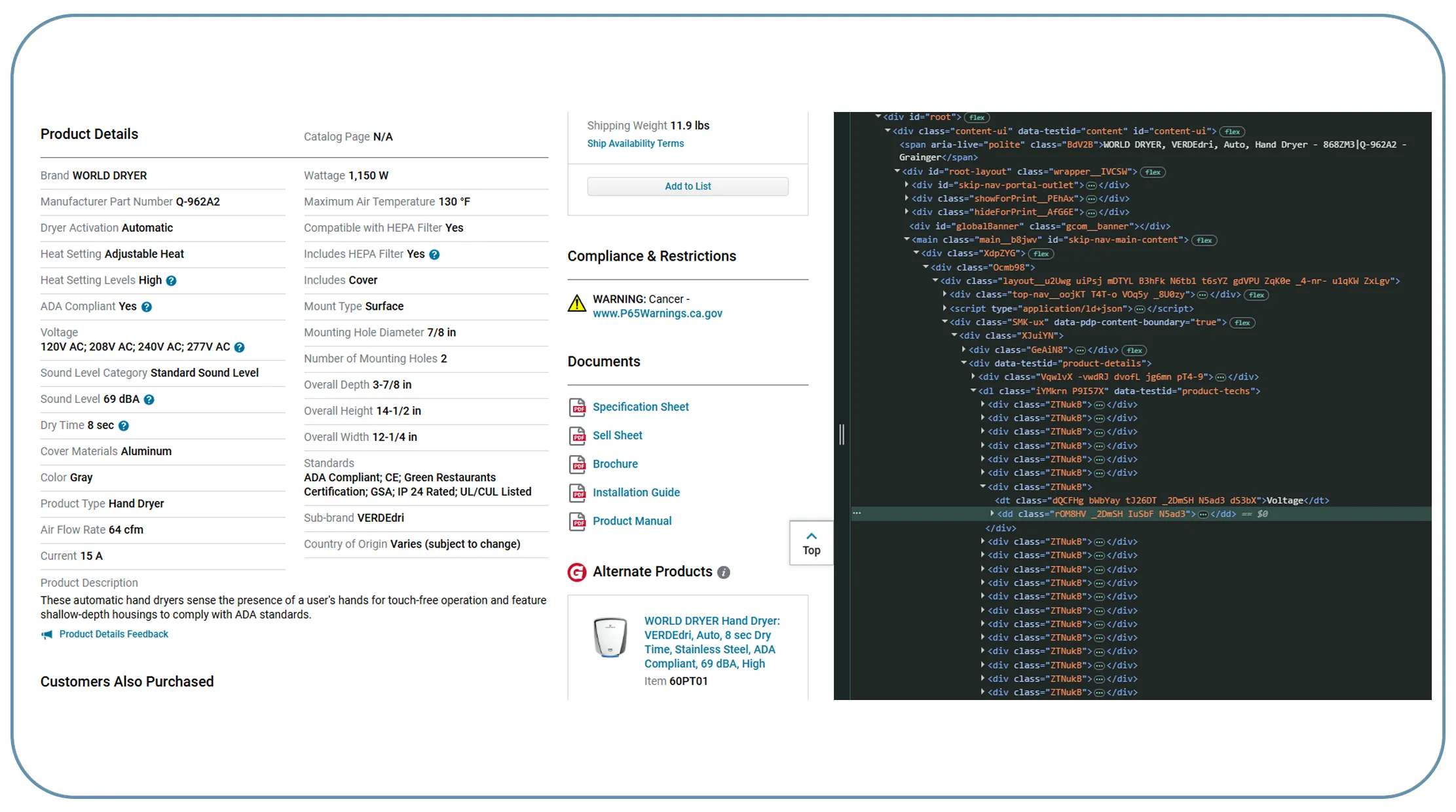Open the Installation Guide link
This screenshot has width=1456, height=812.
point(636,492)
